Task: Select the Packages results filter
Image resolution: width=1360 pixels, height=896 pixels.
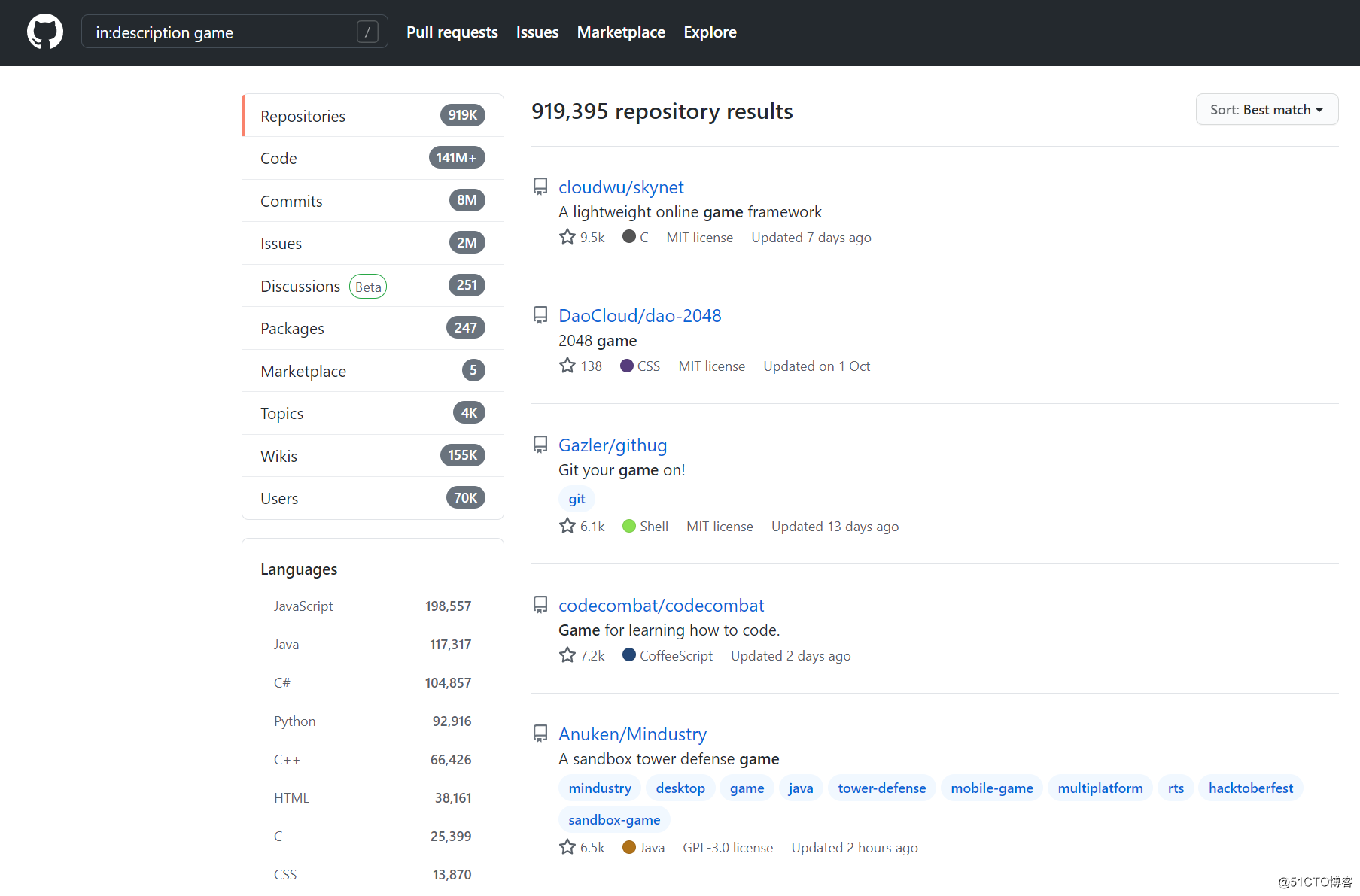Action: tap(373, 328)
